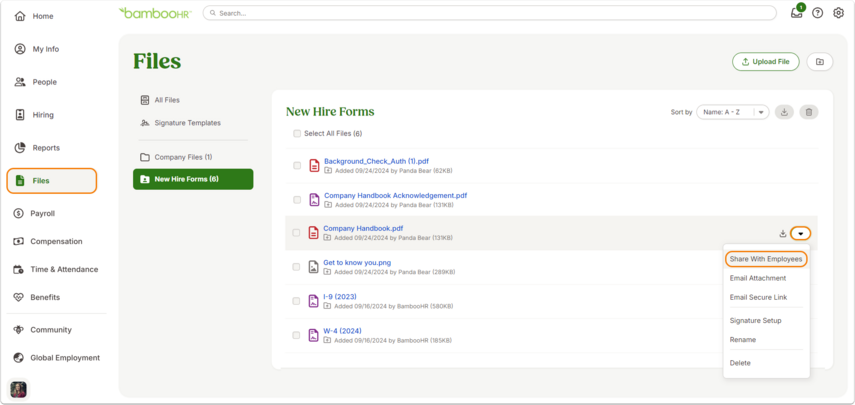Choose Signature Setup from the menu
Screen dimensions: 855x405
[x=755, y=321]
